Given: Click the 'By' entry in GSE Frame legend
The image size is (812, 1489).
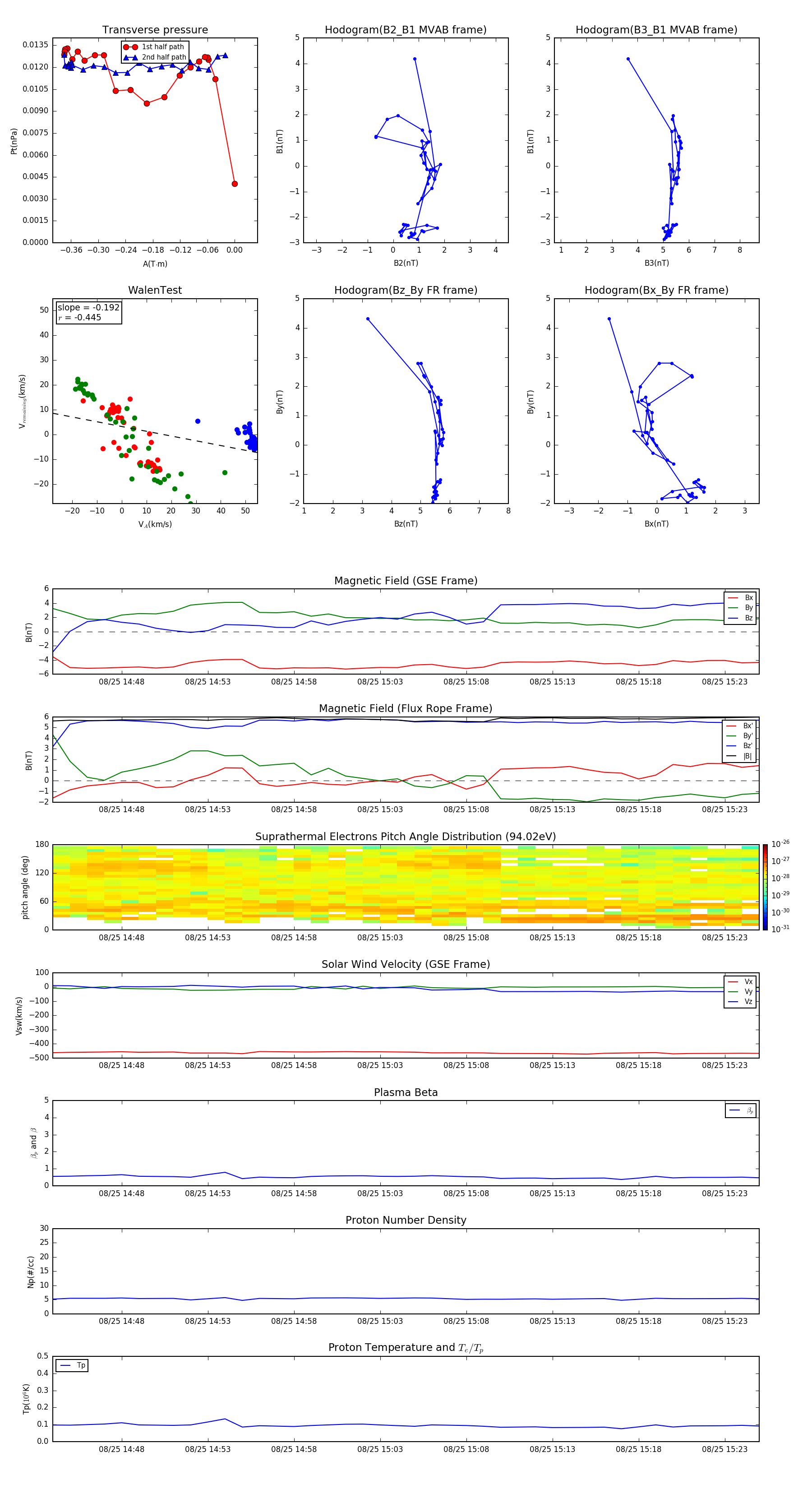Looking at the screenshot, I should [x=740, y=607].
